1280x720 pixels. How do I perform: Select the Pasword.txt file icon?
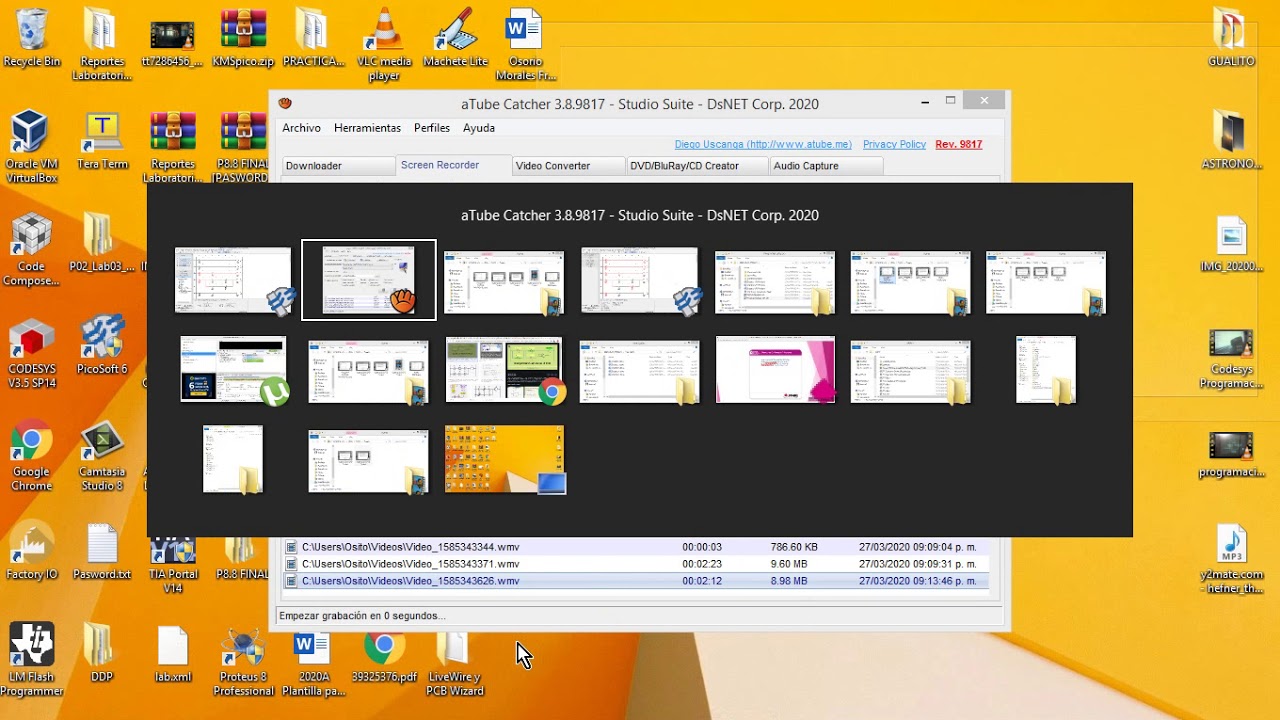pos(101,551)
